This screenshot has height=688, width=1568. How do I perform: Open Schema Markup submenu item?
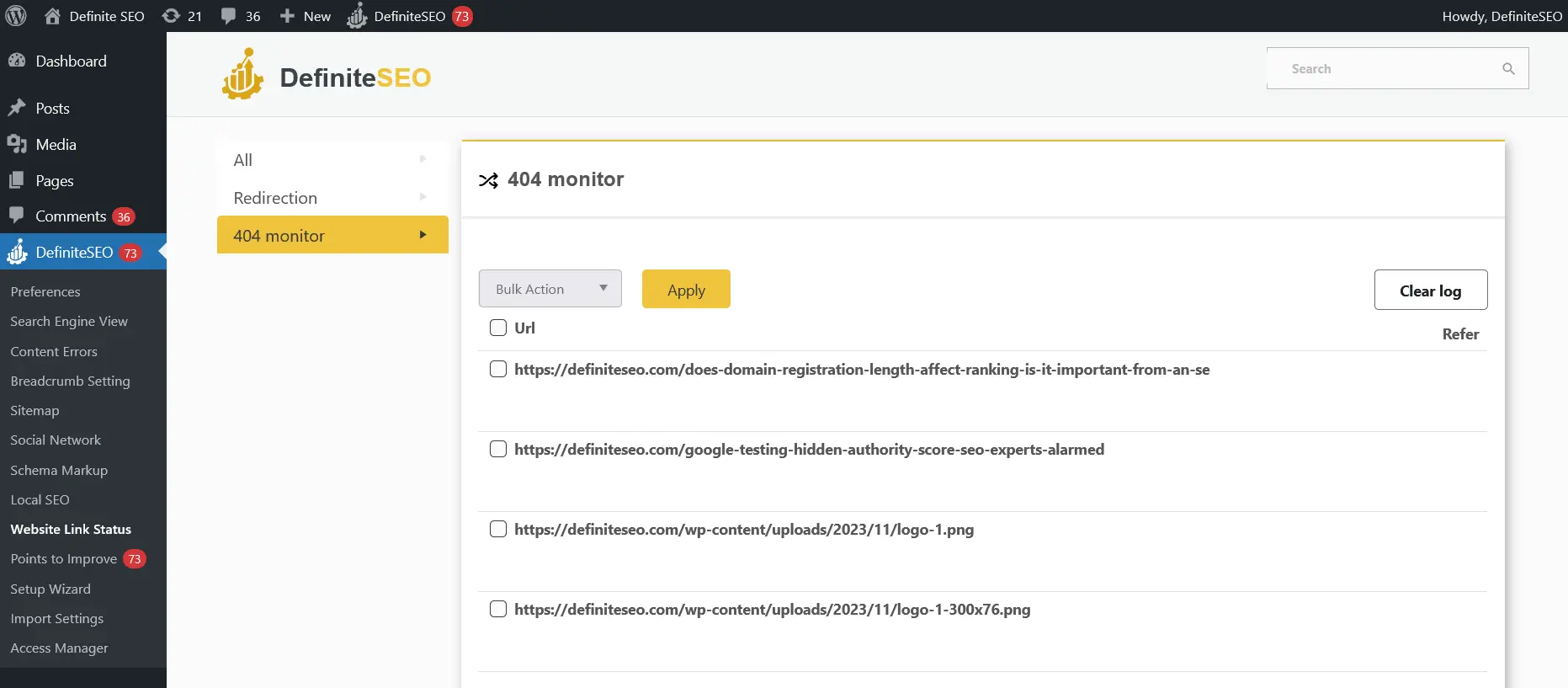click(59, 470)
